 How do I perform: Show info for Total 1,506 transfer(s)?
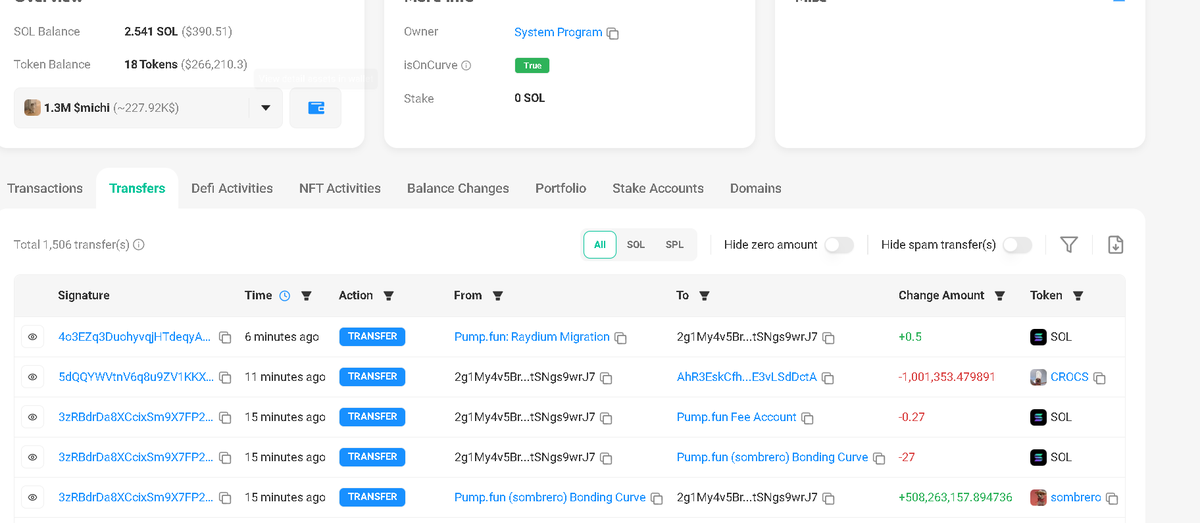coord(139,245)
